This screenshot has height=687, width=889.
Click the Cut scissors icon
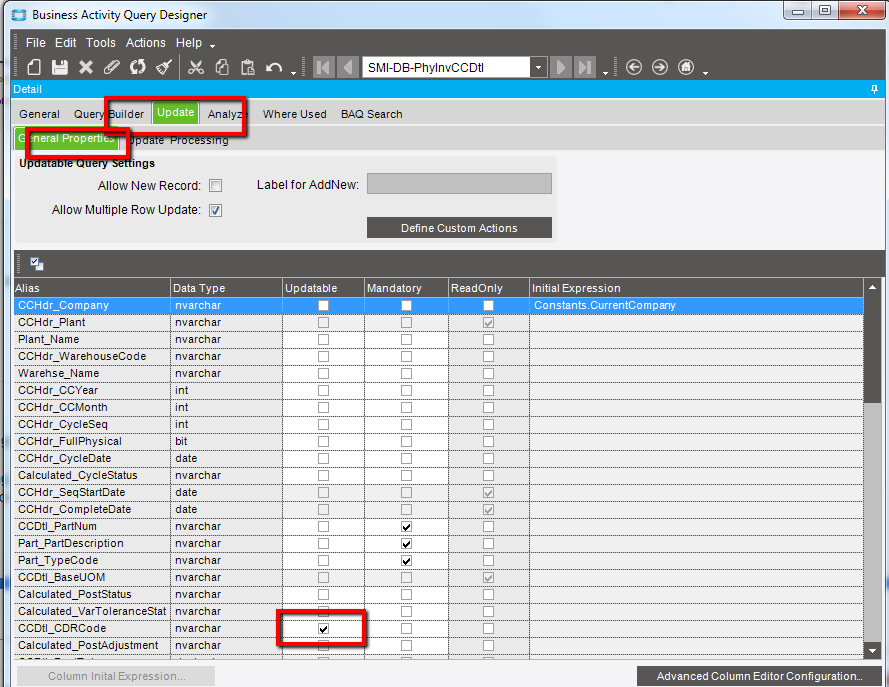point(195,67)
